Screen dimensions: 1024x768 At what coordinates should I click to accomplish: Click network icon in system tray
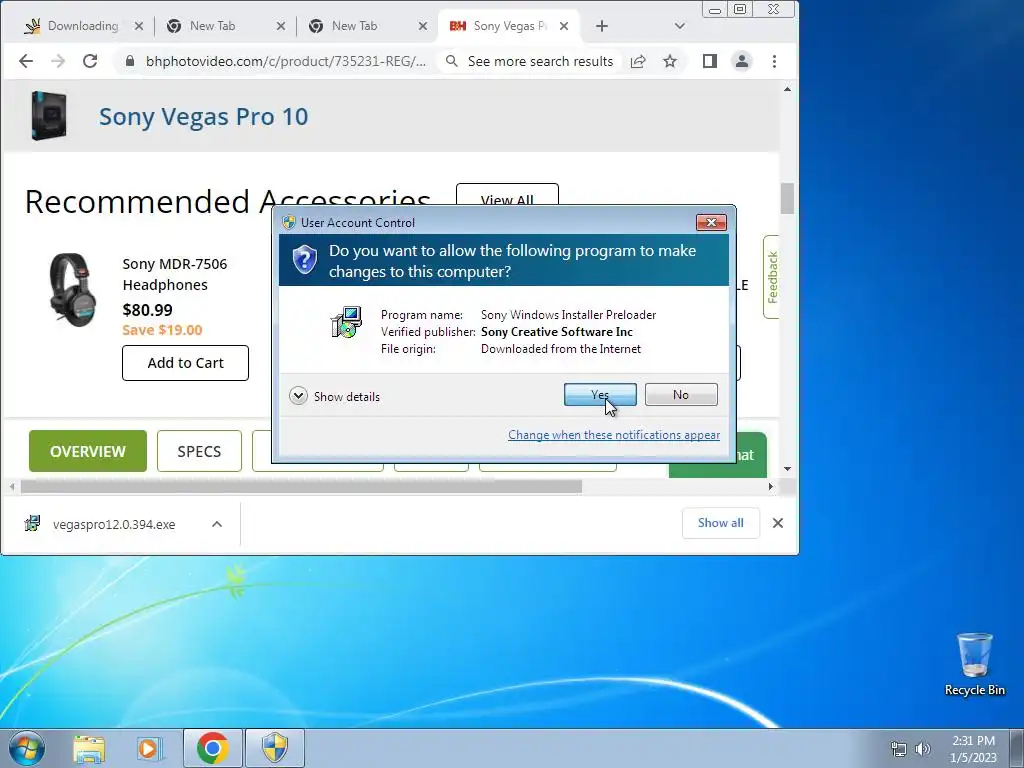[x=899, y=749]
